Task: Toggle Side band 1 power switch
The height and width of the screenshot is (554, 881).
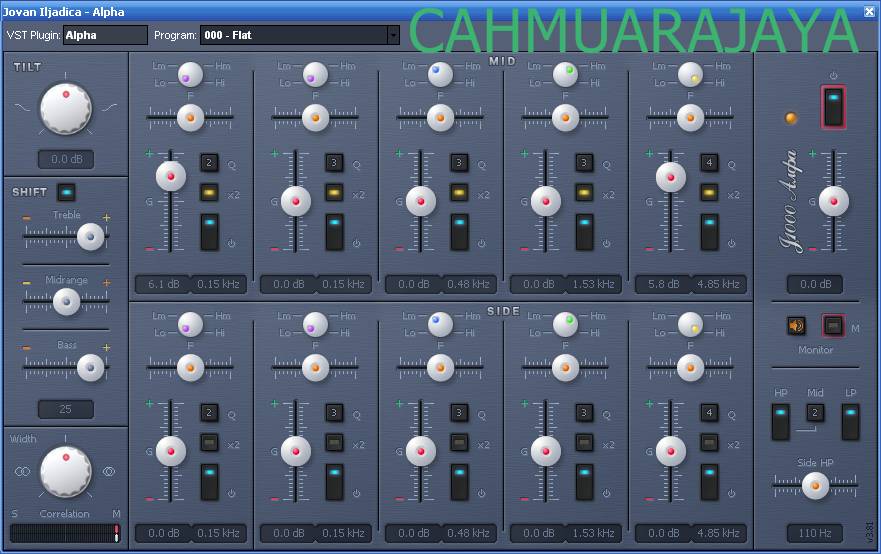Action: tap(210, 482)
